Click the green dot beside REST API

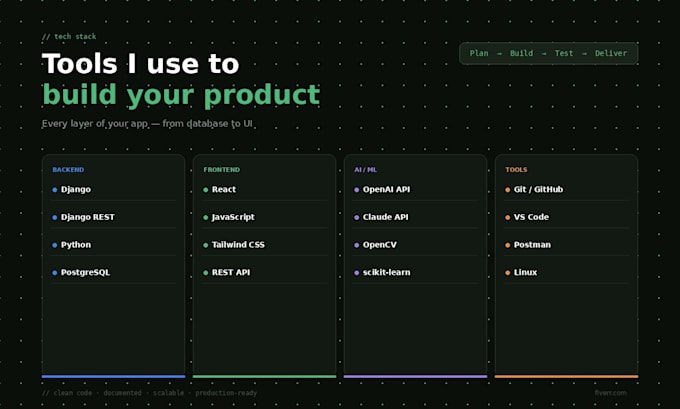pyautogui.click(x=206, y=273)
